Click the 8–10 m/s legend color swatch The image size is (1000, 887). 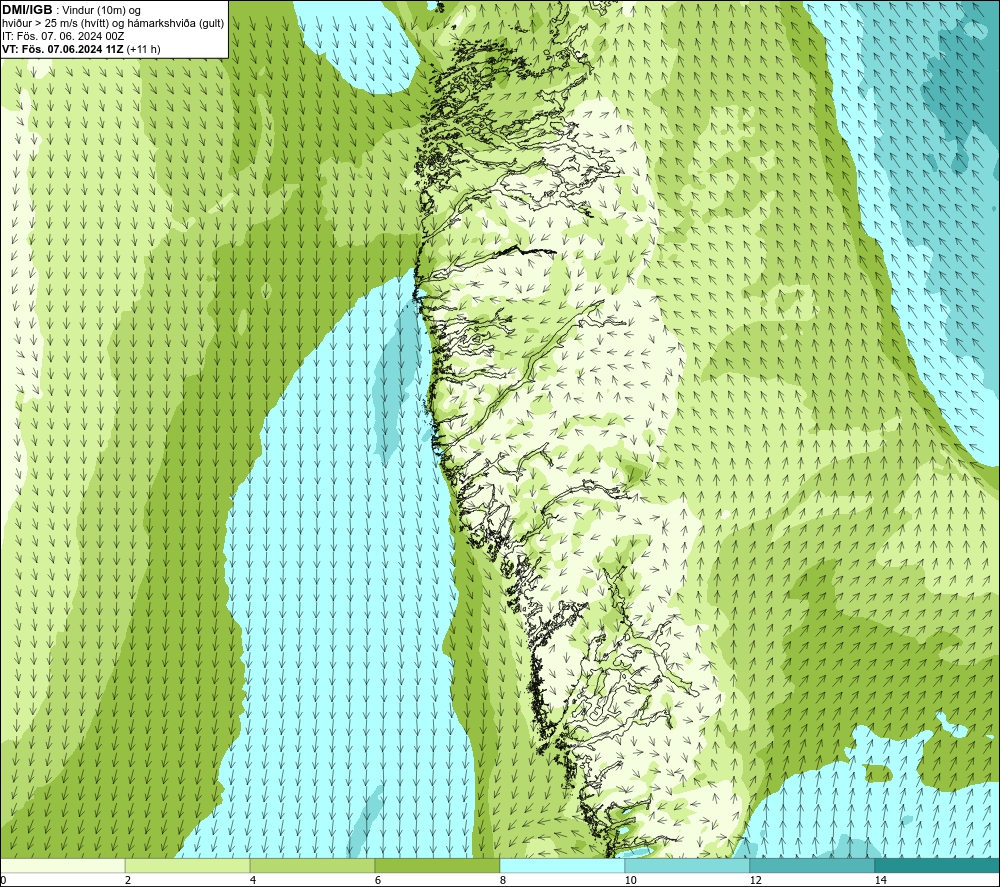(x=562, y=866)
